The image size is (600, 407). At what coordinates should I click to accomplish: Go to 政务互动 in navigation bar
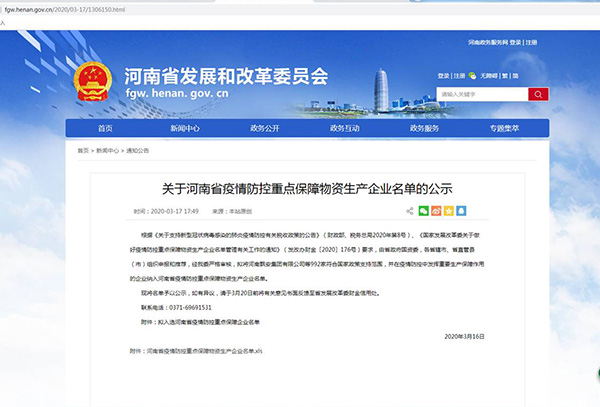pyautogui.click(x=344, y=129)
